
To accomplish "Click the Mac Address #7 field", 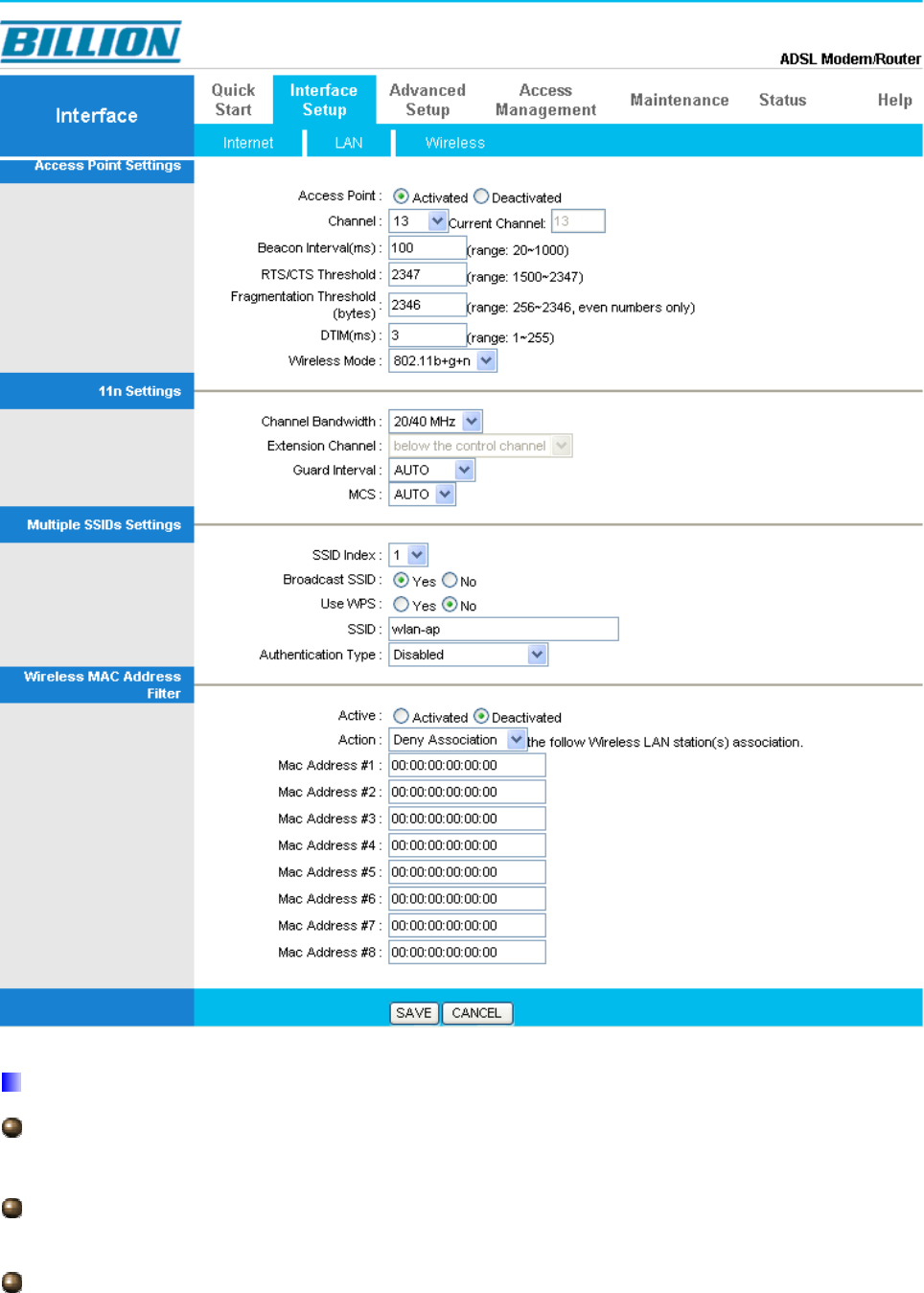I will point(467,926).
